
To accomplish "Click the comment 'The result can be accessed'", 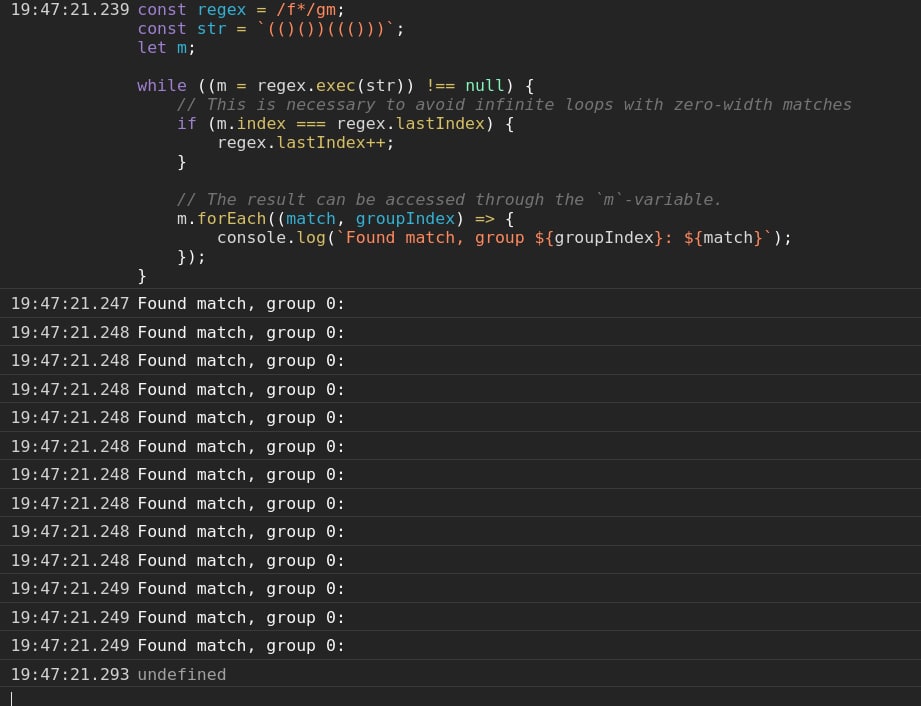I will click(x=449, y=200).
